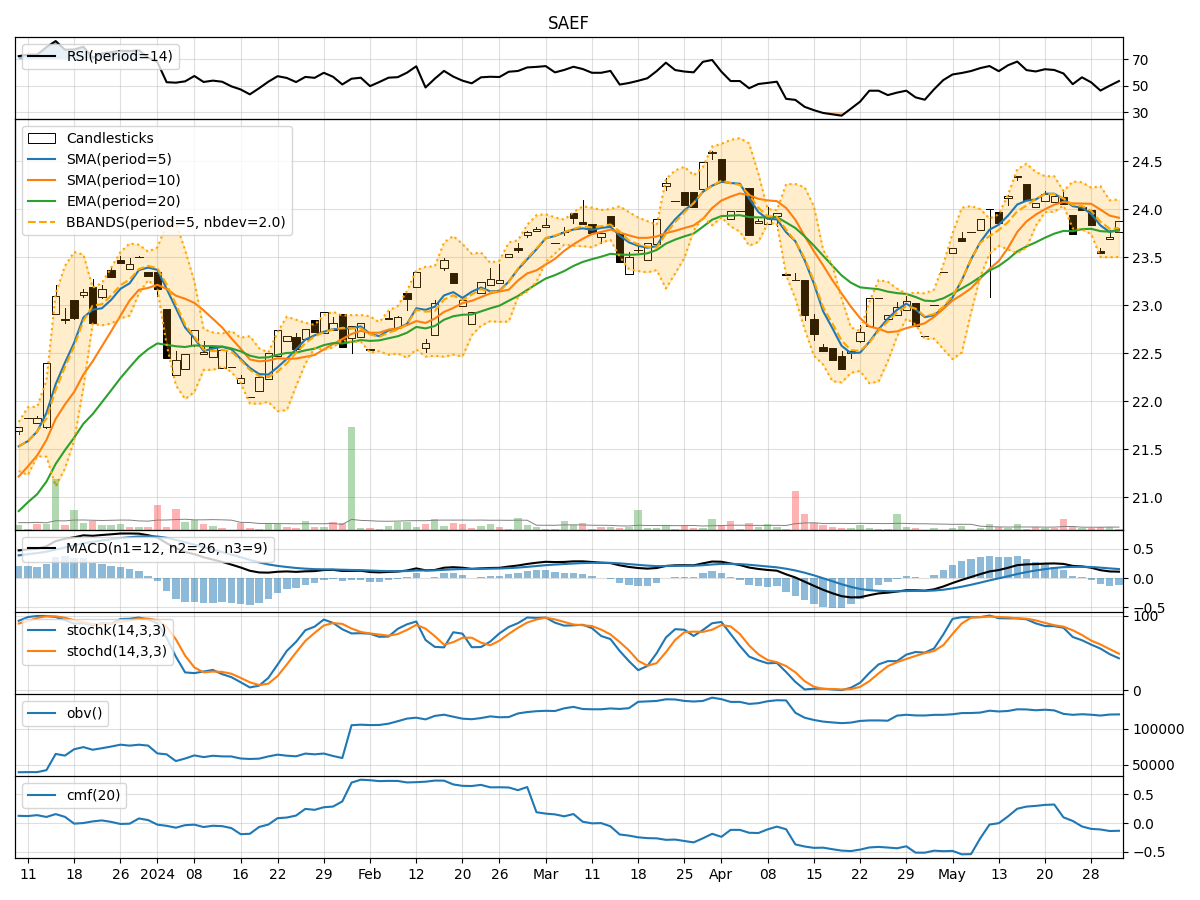Image resolution: width=1200 pixels, height=900 pixels.
Task: Select the candlestick symbol in the legend
Action: pyautogui.click(x=40, y=139)
